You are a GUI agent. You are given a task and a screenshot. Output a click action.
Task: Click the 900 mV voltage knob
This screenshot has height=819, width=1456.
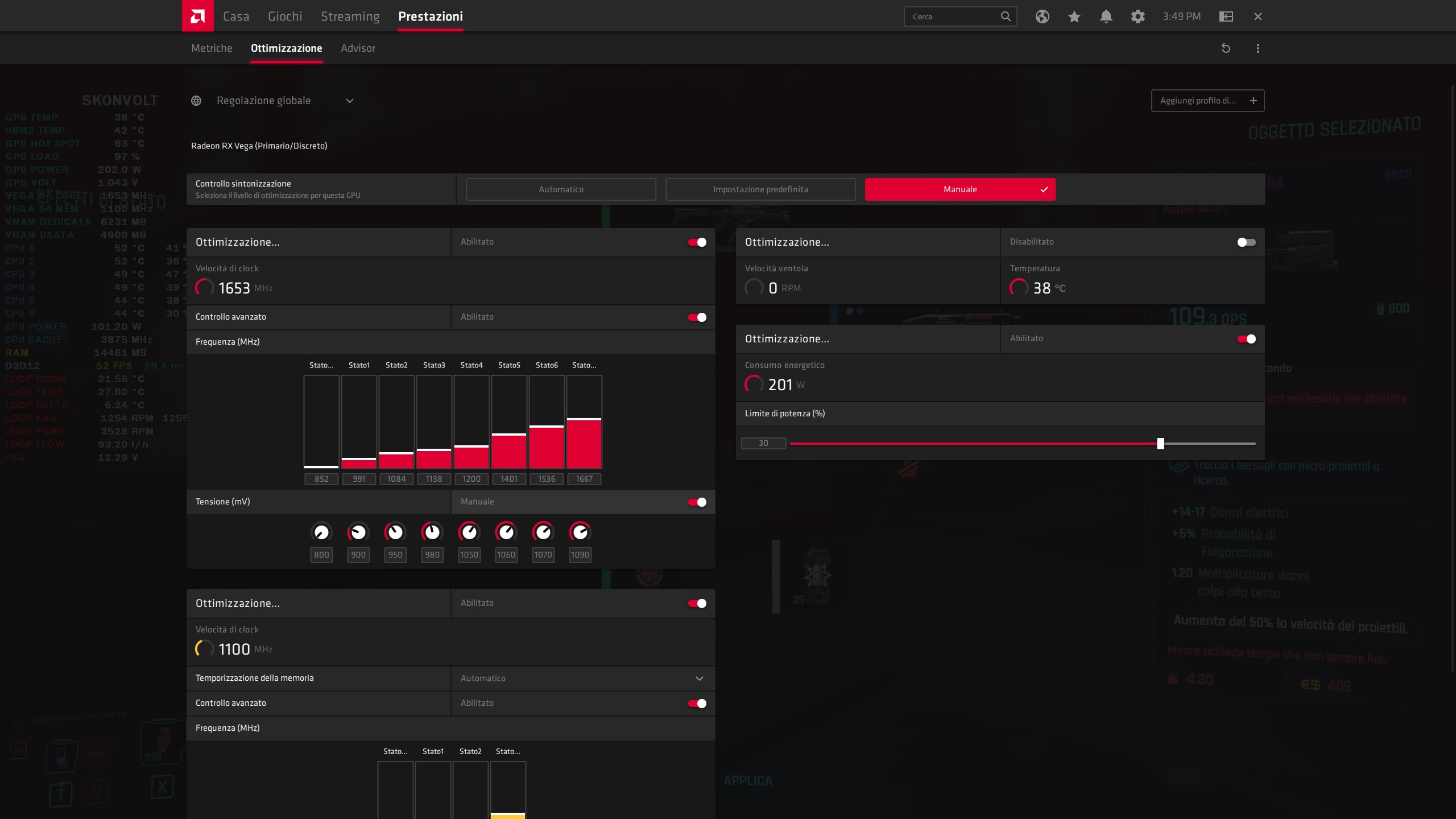tap(358, 532)
